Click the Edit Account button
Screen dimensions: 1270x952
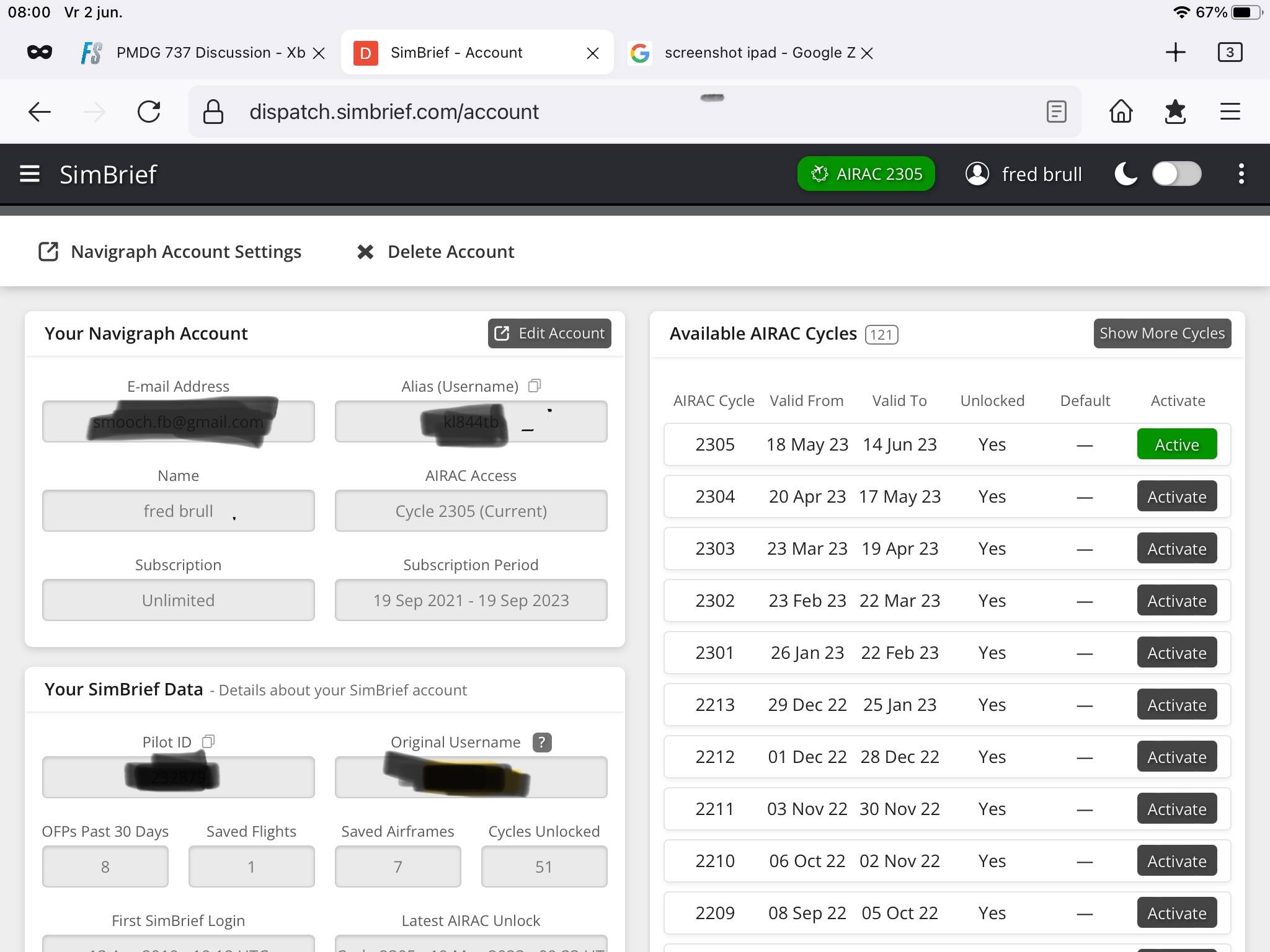(x=549, y=333)
